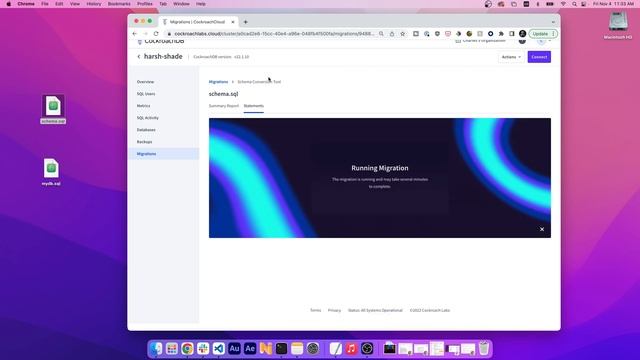Launch Adobe After Effects from dock

tap(250, 349)
